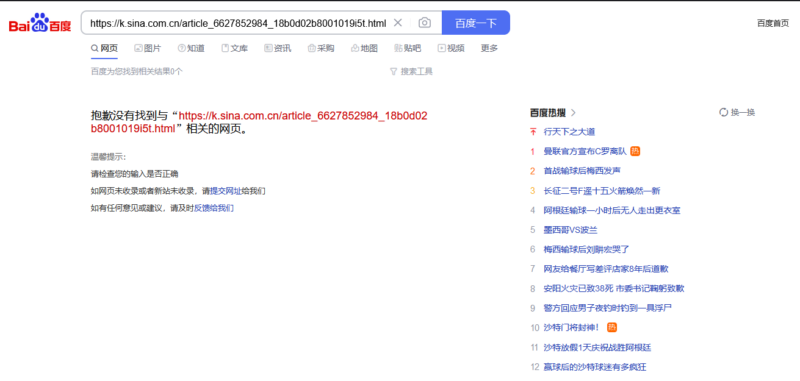Clear the search box with the X icon
Image resolution: width=800 pixels, height=381 pixels.
tap(398, 23)
